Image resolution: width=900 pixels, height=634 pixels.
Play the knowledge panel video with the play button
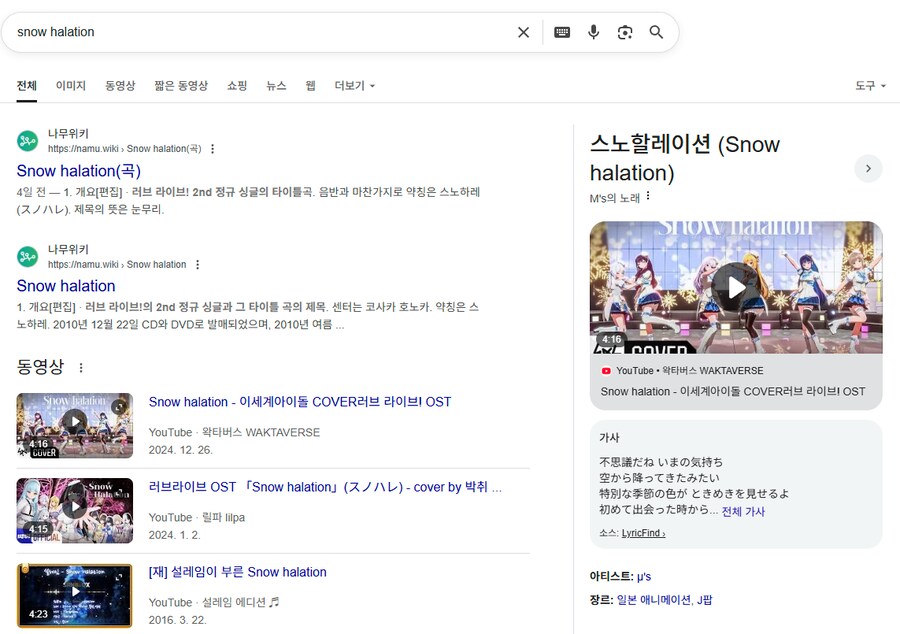pyautogui.click(x=736, y=287)
